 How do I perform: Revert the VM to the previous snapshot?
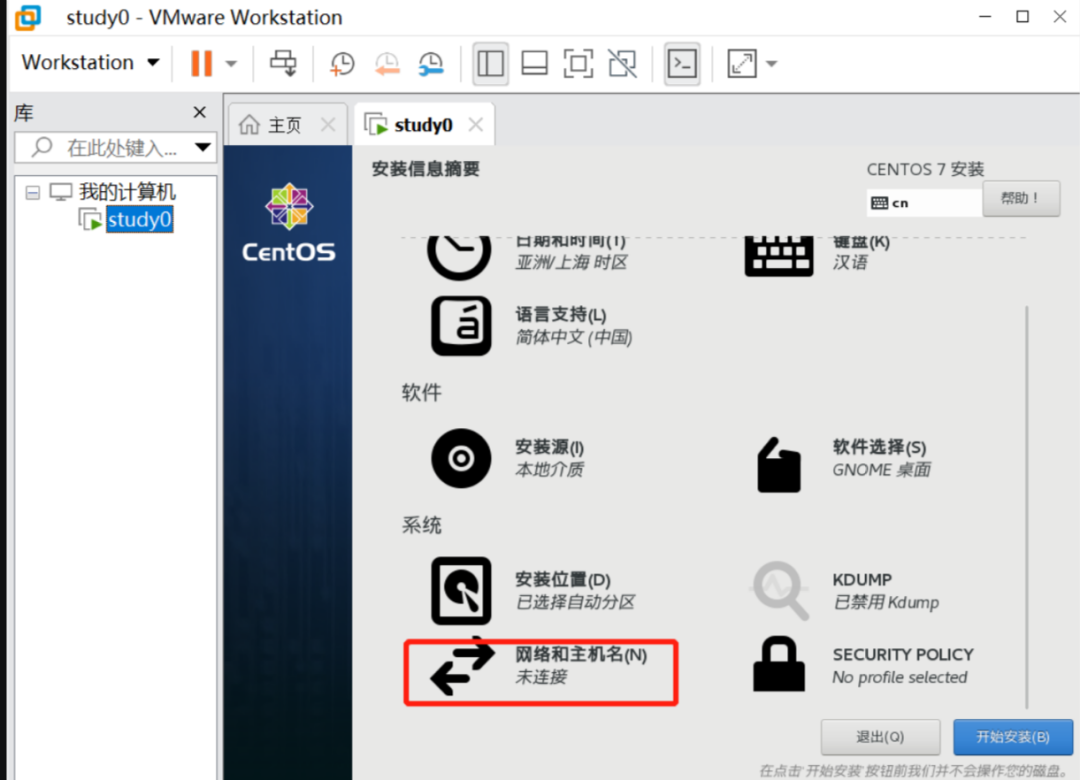[x=387, y=63]
